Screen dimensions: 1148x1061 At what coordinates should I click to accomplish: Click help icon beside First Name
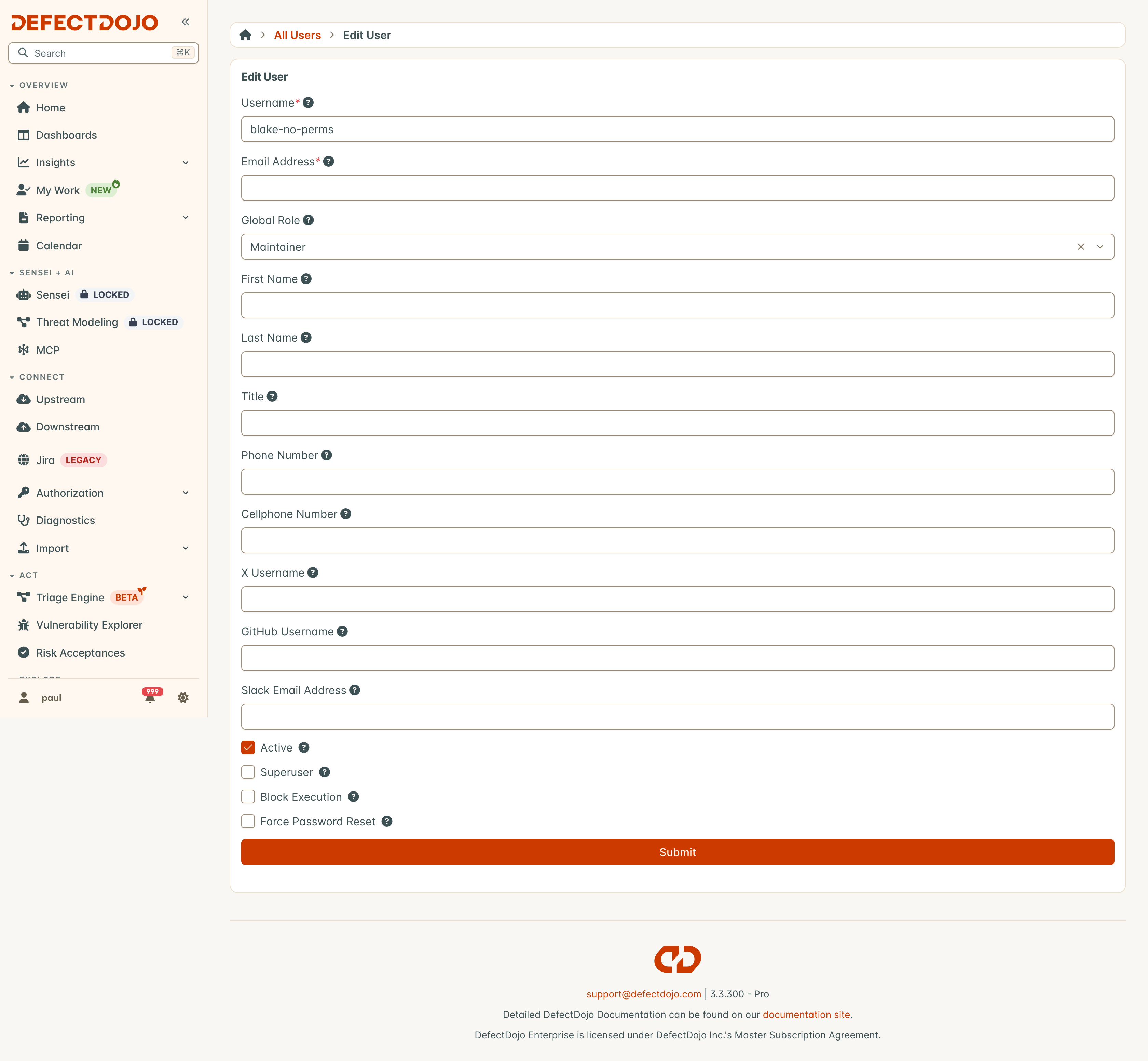point(306,279)
